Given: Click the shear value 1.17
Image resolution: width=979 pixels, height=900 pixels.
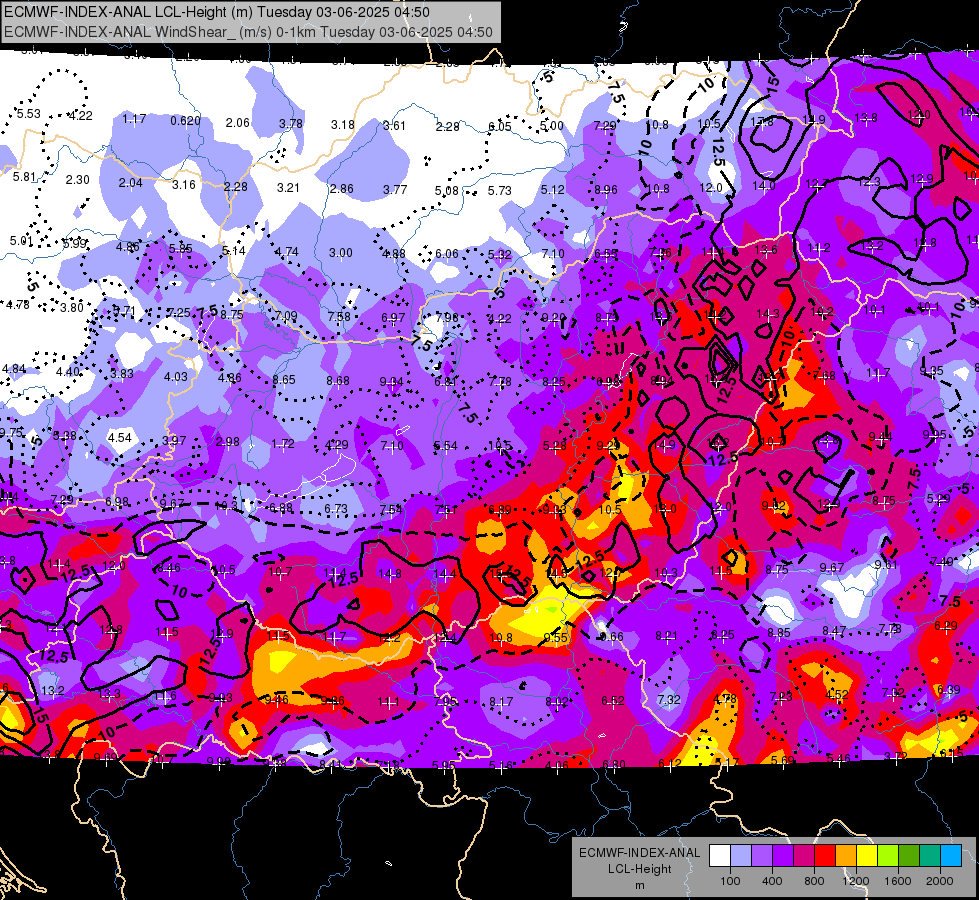Looking at the screenshot, I should point(134,119).
